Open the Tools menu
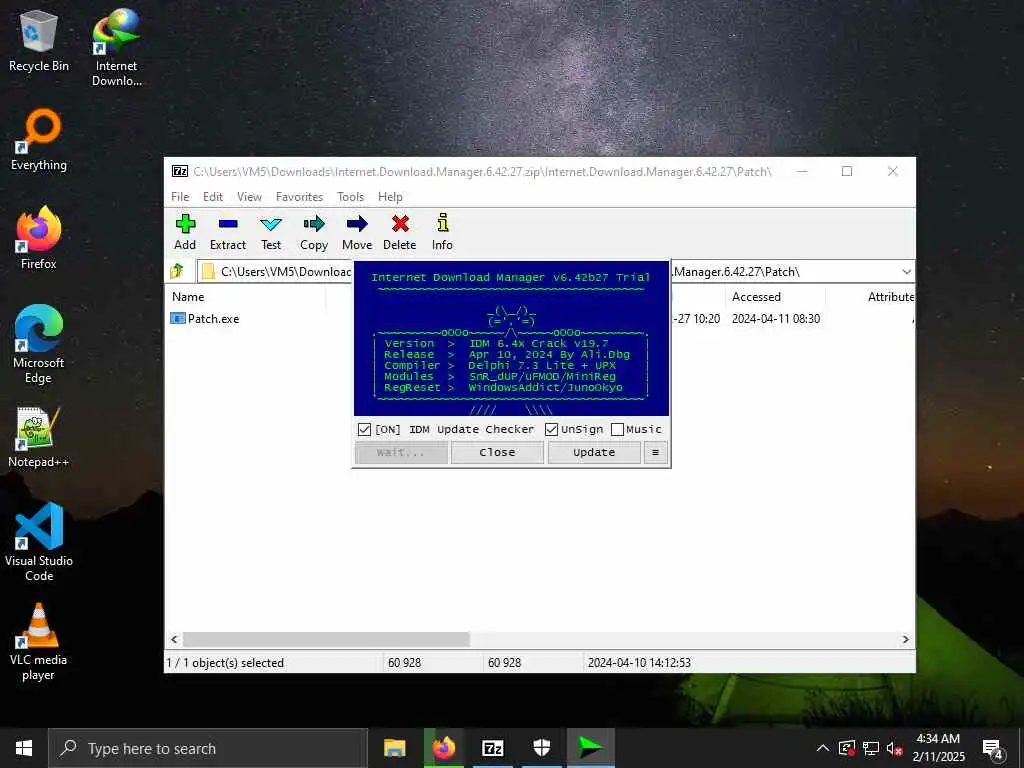The width and height of the screenshot is (1024, 768). (351, 197)
